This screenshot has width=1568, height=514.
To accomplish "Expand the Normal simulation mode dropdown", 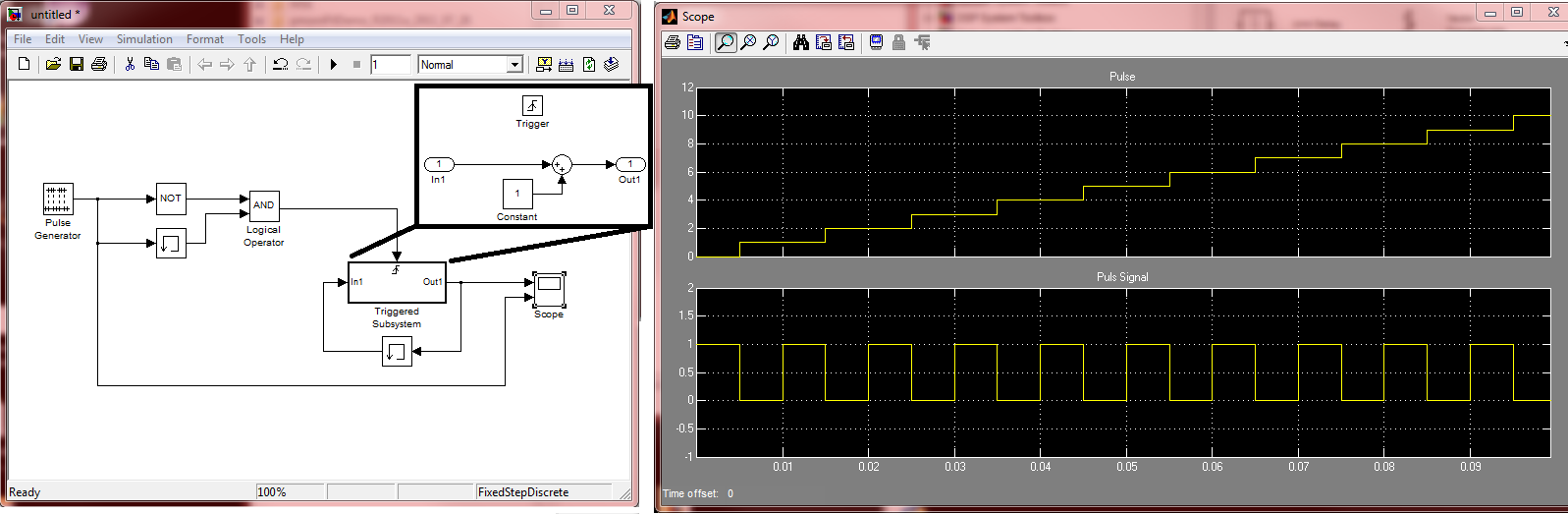I will click(x=514, y=65).
